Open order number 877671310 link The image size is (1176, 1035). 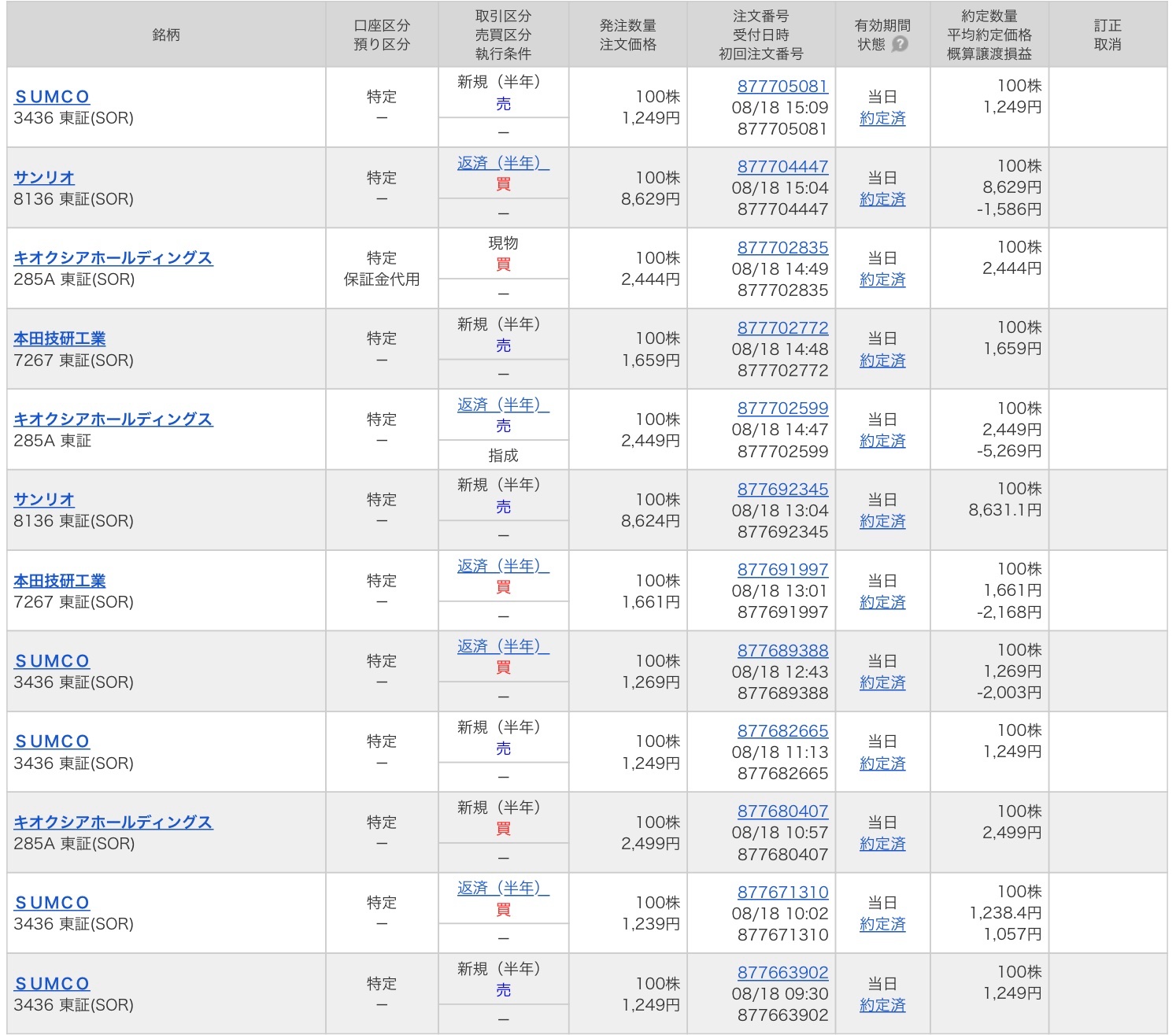(782, 892)
